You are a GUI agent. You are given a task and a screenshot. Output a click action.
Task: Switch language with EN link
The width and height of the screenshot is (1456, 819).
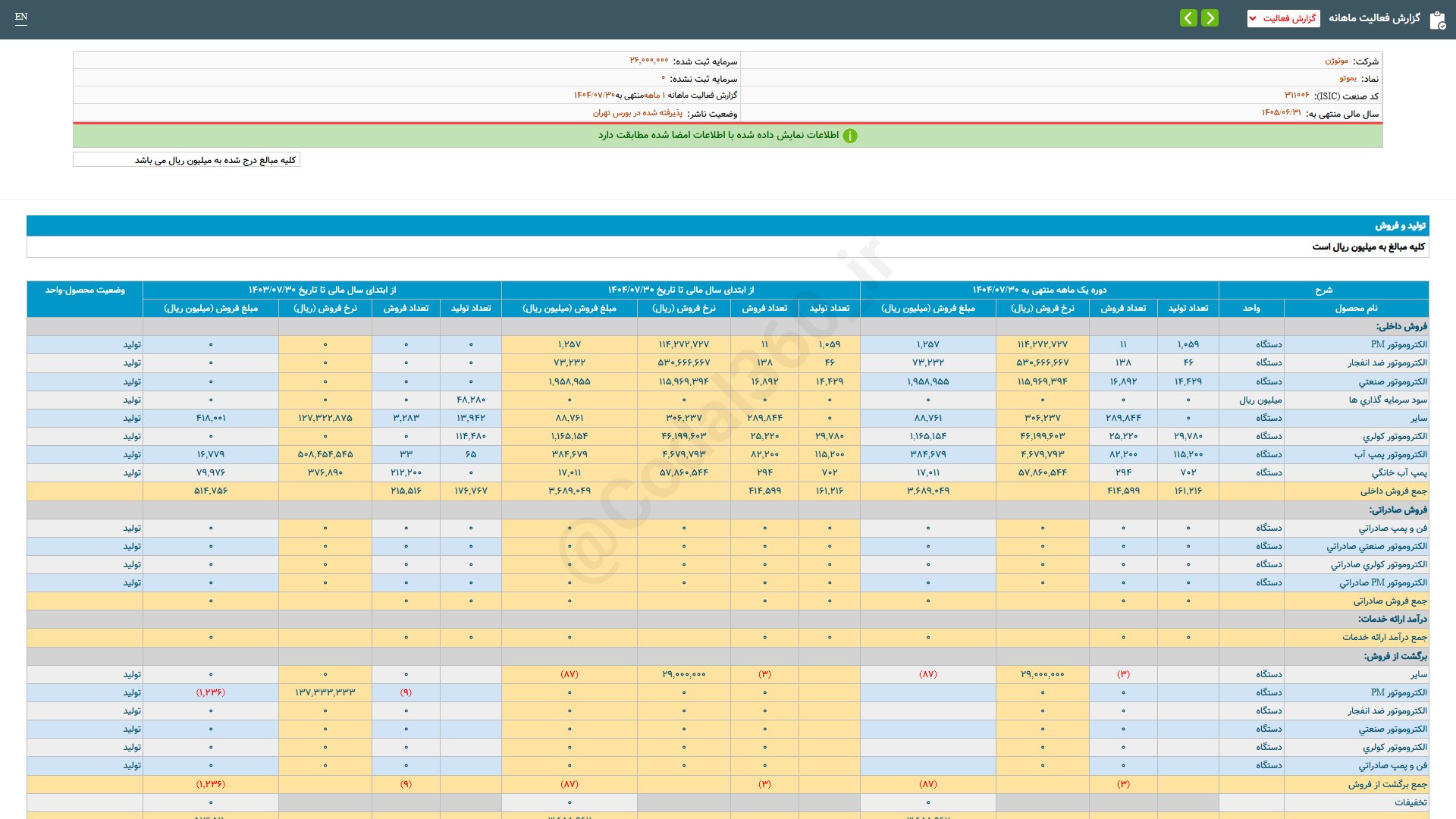click(21, 17)
